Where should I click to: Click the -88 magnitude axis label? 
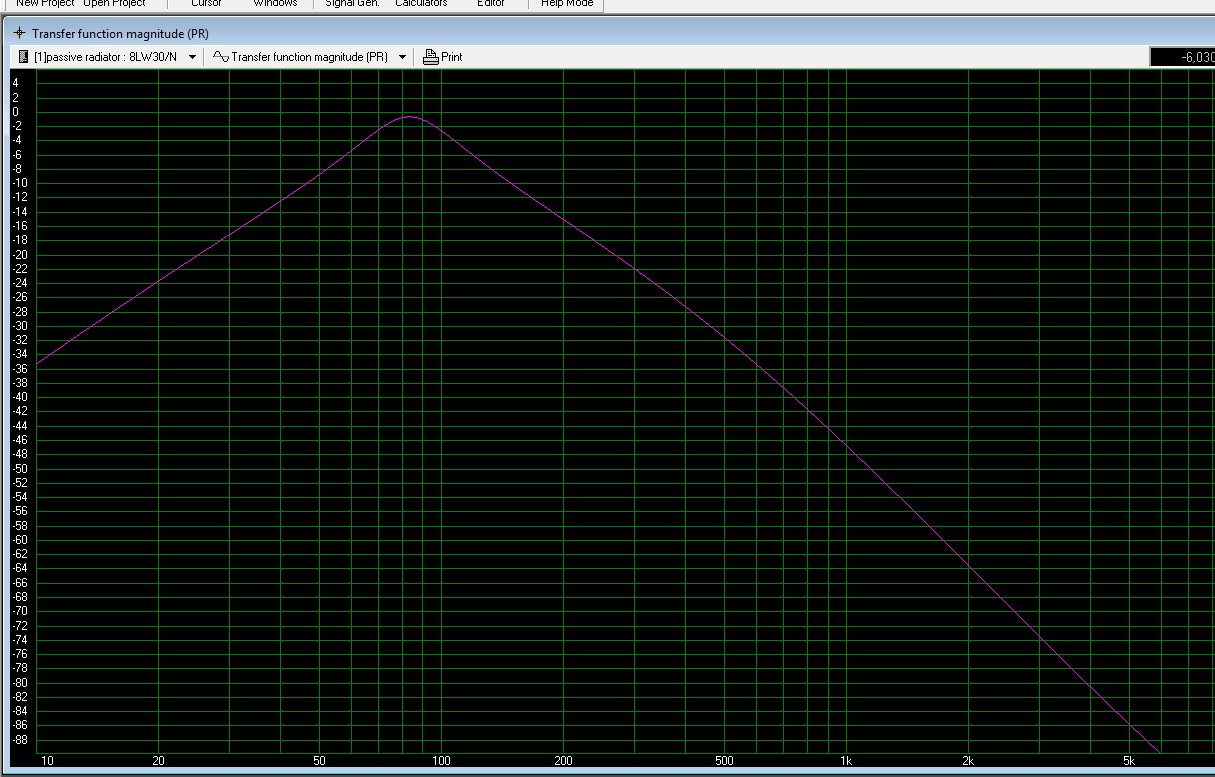point(19,740)
